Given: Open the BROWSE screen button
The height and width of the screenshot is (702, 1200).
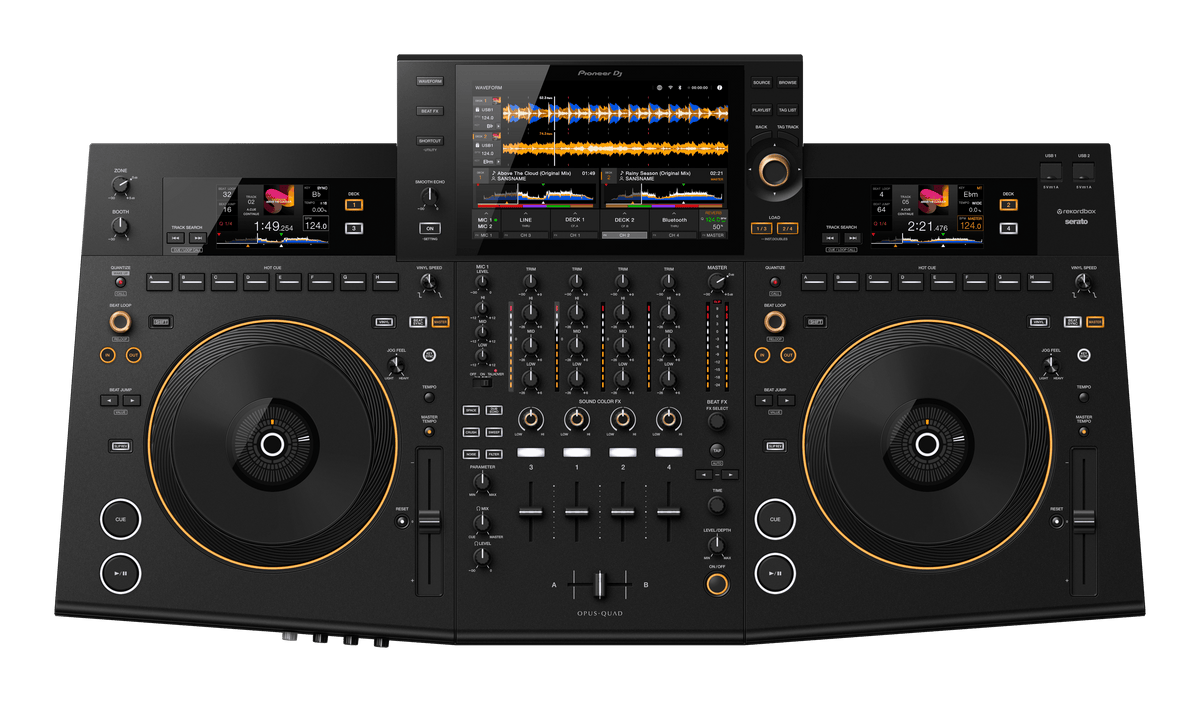Looking at the screenshot, I should [x=788, y=82].
